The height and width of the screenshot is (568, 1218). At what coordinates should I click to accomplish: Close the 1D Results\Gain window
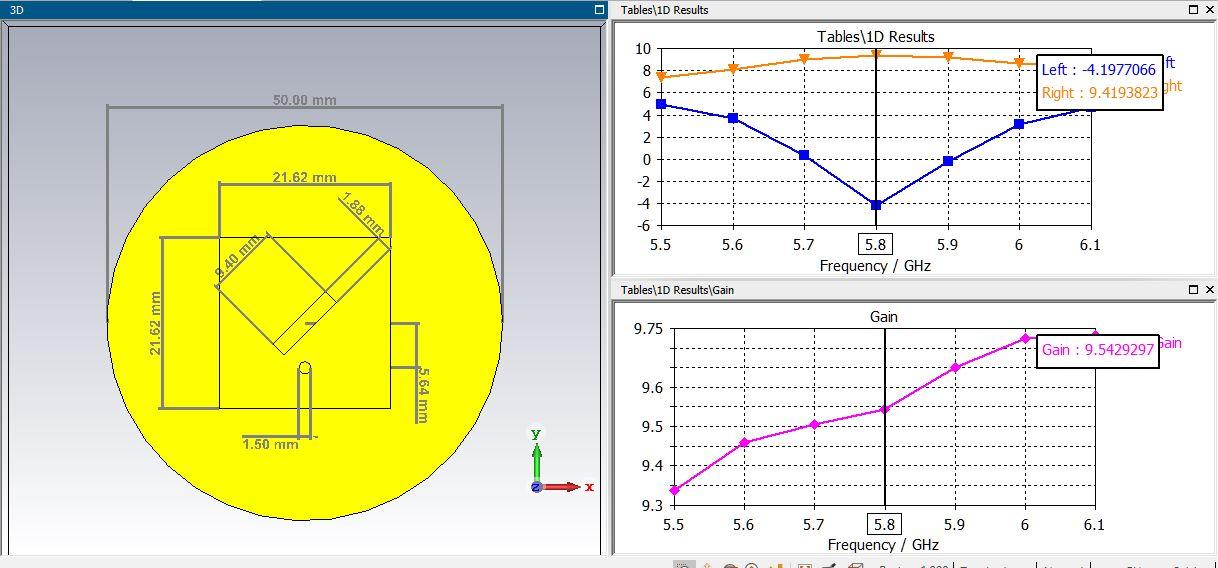tap(1209, 289)
